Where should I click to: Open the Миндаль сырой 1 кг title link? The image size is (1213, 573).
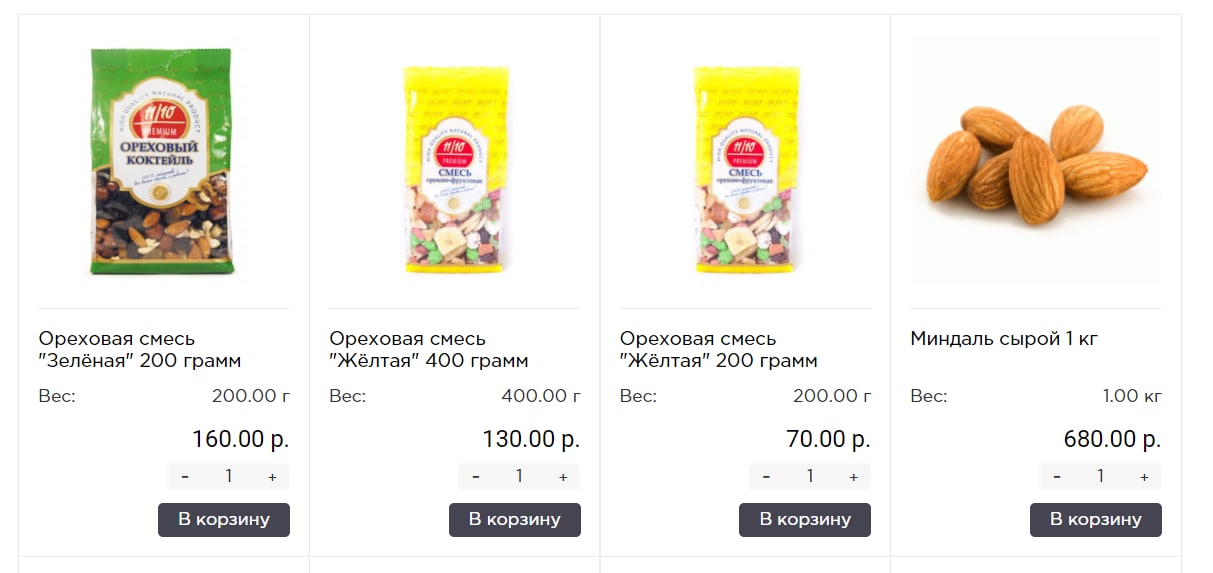[1004, 339]
